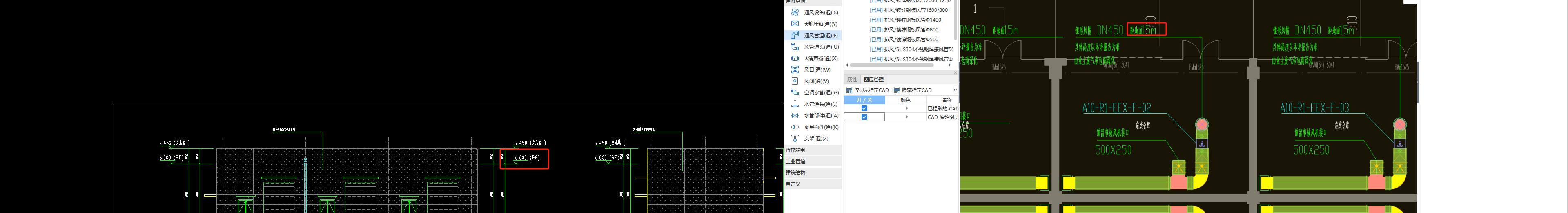Select the first 排风/SUS304不锈钢焊接风管 item

coord(911,49)
